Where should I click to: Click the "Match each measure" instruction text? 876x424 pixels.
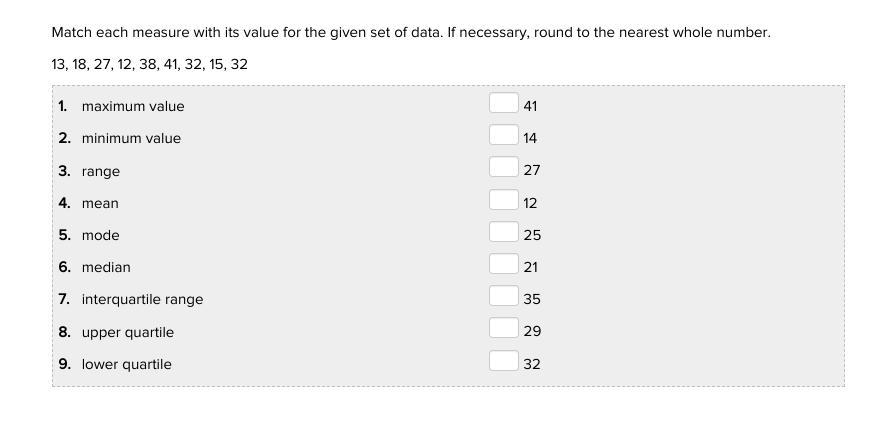tap(411, 32)
